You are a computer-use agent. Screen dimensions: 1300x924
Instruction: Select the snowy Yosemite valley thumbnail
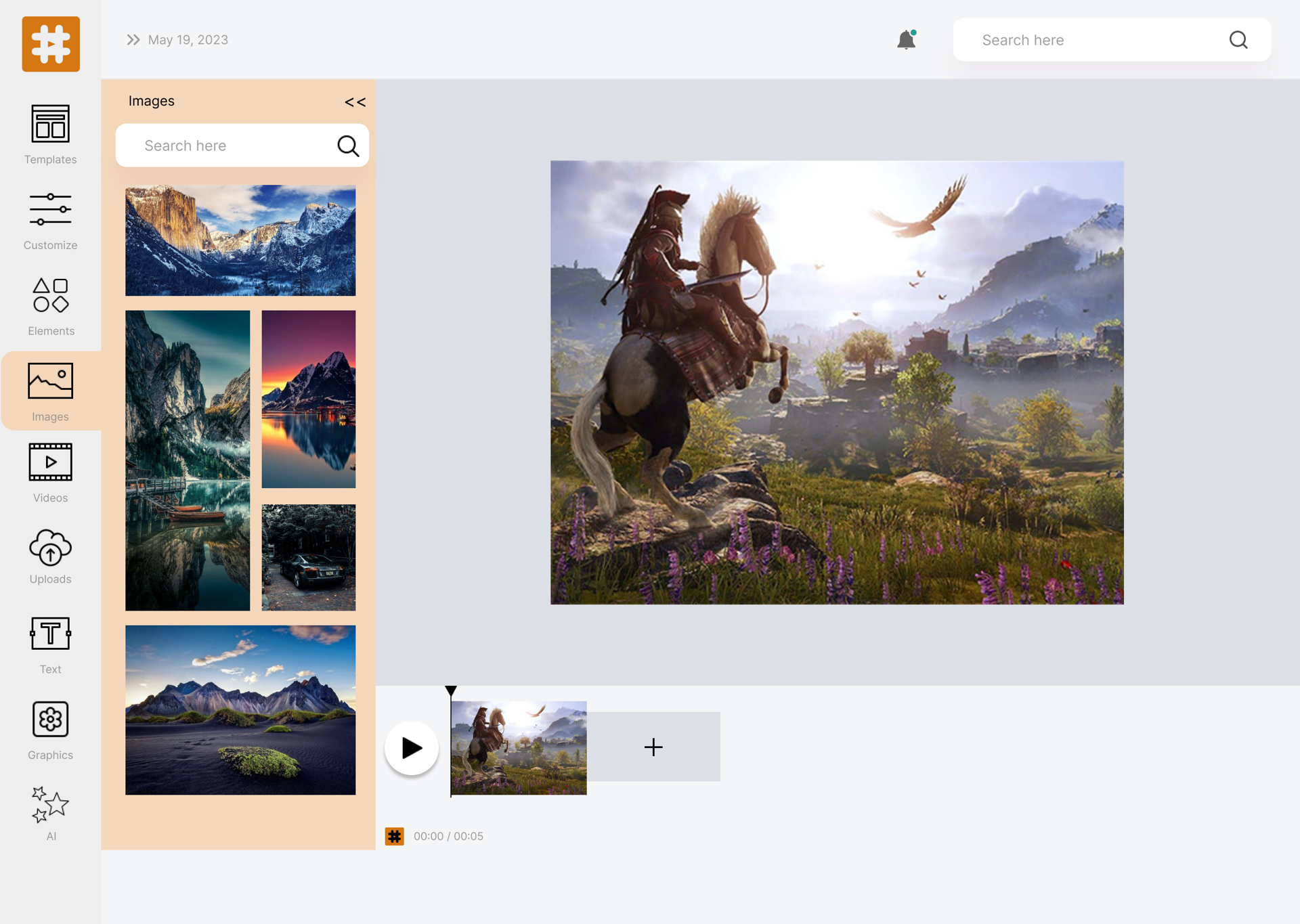pyautogui.click(x=240, y=240)
